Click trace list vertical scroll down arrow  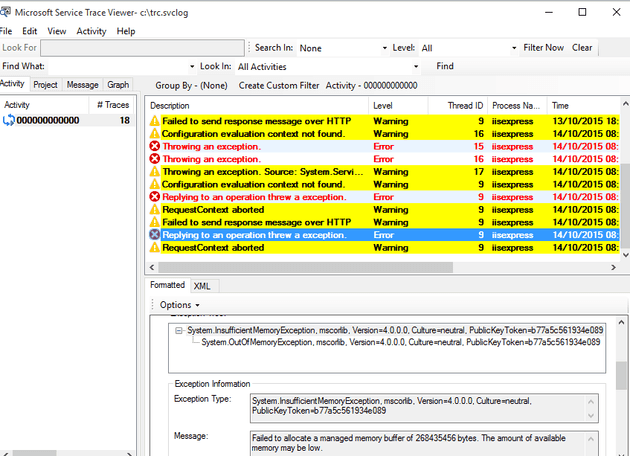click(625, 255)
